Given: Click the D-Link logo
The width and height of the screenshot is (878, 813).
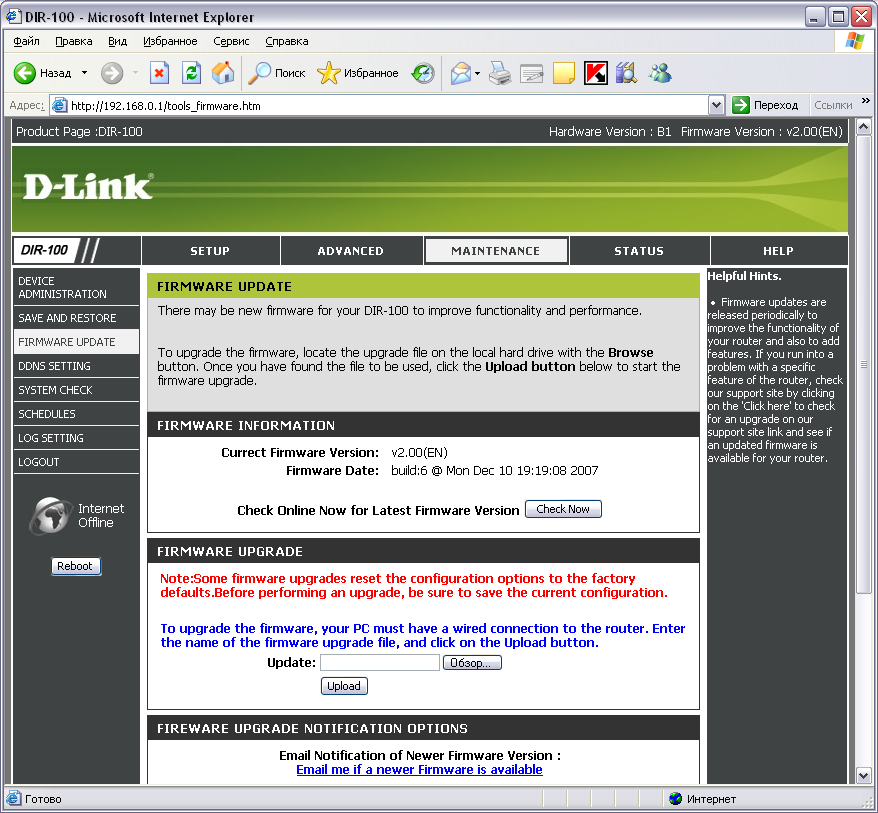Looking at the screenshot, I should click(88, 186).
